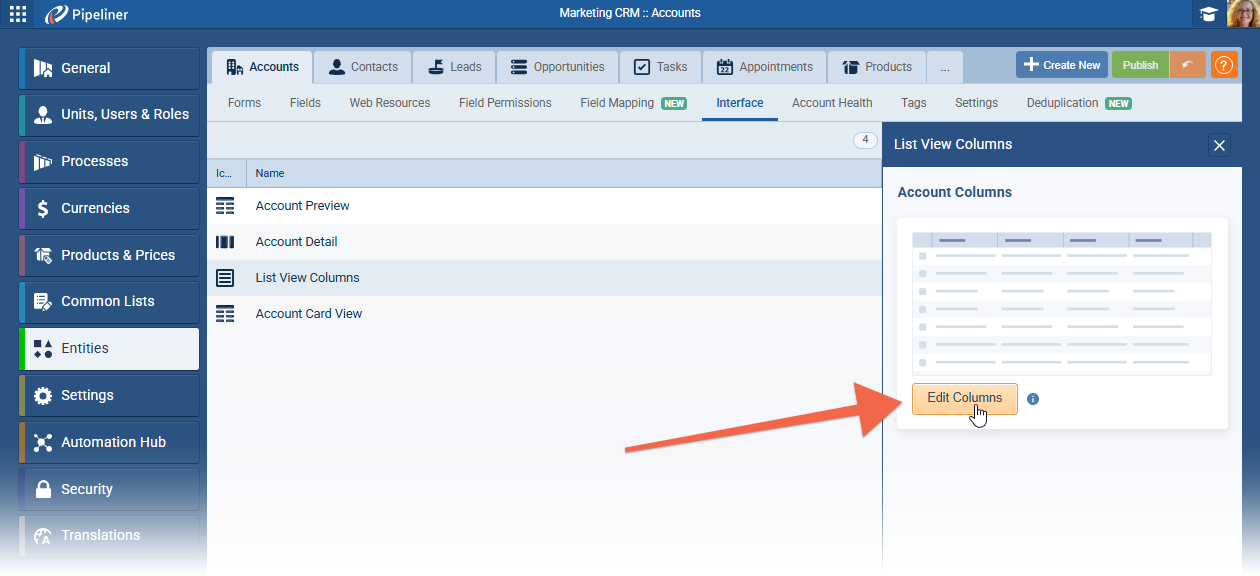Publish the changes with Publish button
Screen dimensions: 1260x576
[1140, 65]
